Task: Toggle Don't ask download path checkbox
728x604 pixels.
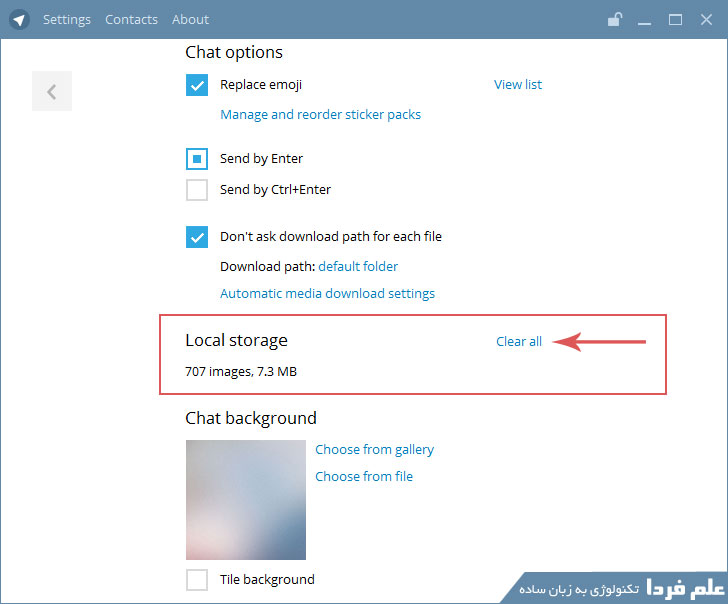Action: [197, 237]
